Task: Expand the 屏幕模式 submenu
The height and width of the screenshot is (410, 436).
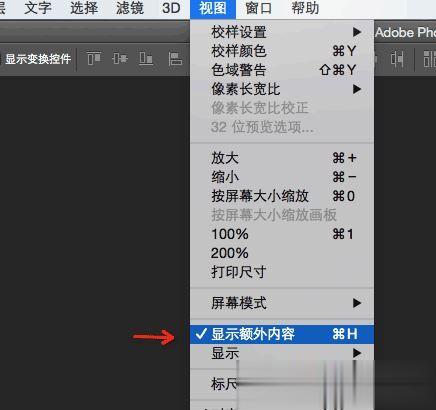Action: click(282, 303)
